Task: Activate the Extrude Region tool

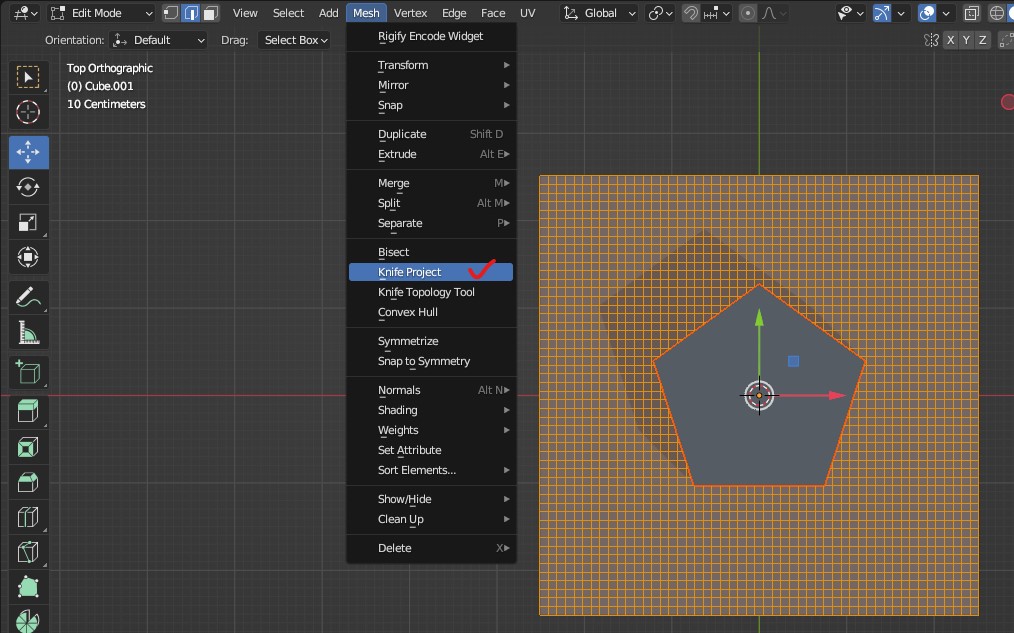Action: click(28, 410)
